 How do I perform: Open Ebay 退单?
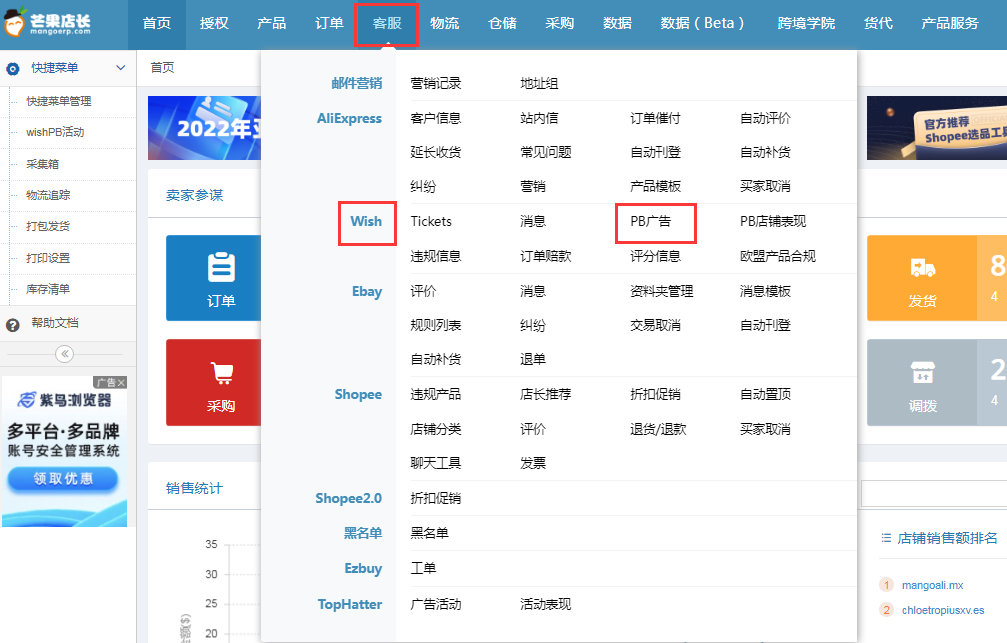tap(532, 359)
